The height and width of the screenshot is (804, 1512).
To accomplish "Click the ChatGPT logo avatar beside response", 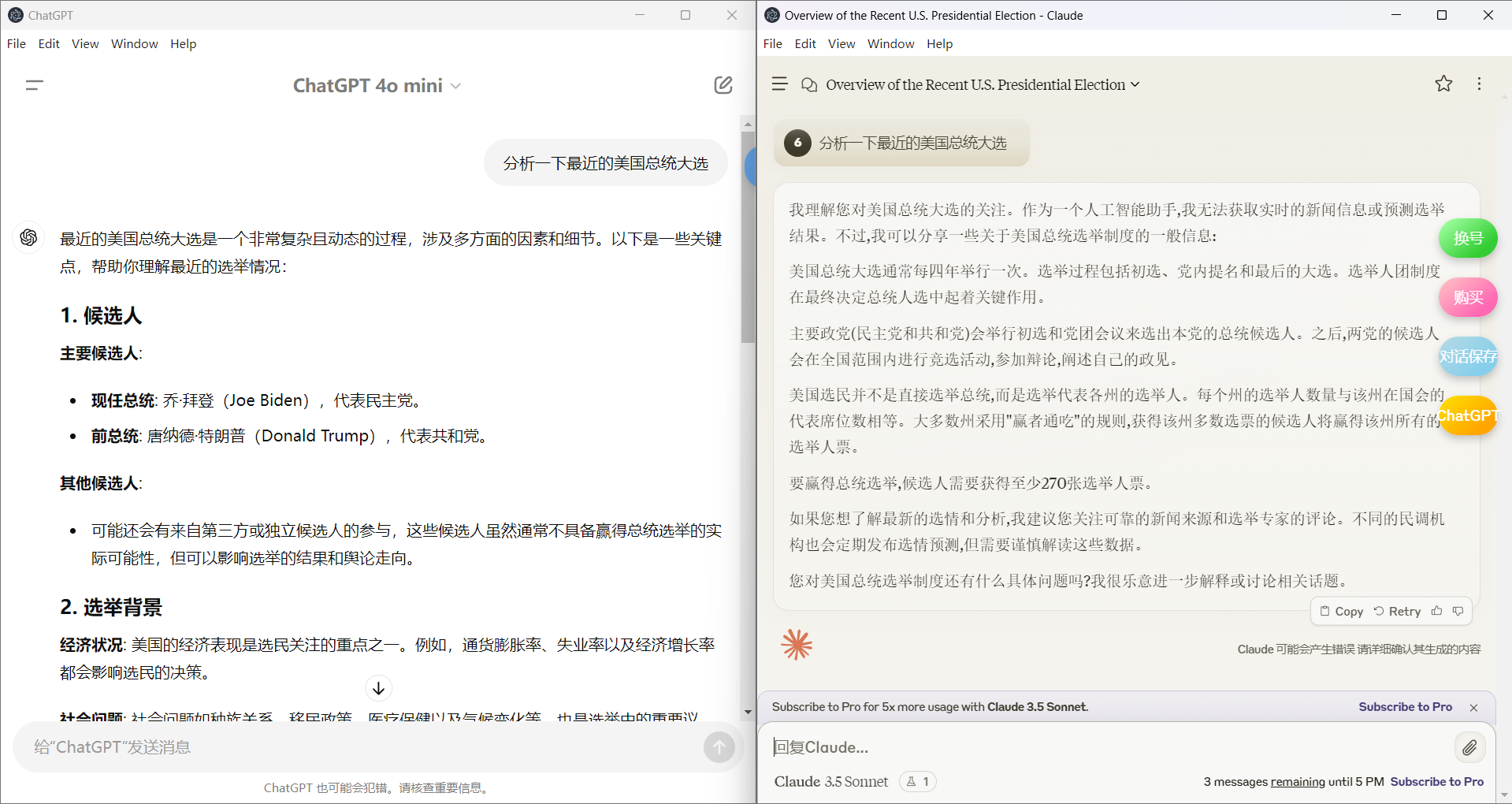I will point(28,237).
